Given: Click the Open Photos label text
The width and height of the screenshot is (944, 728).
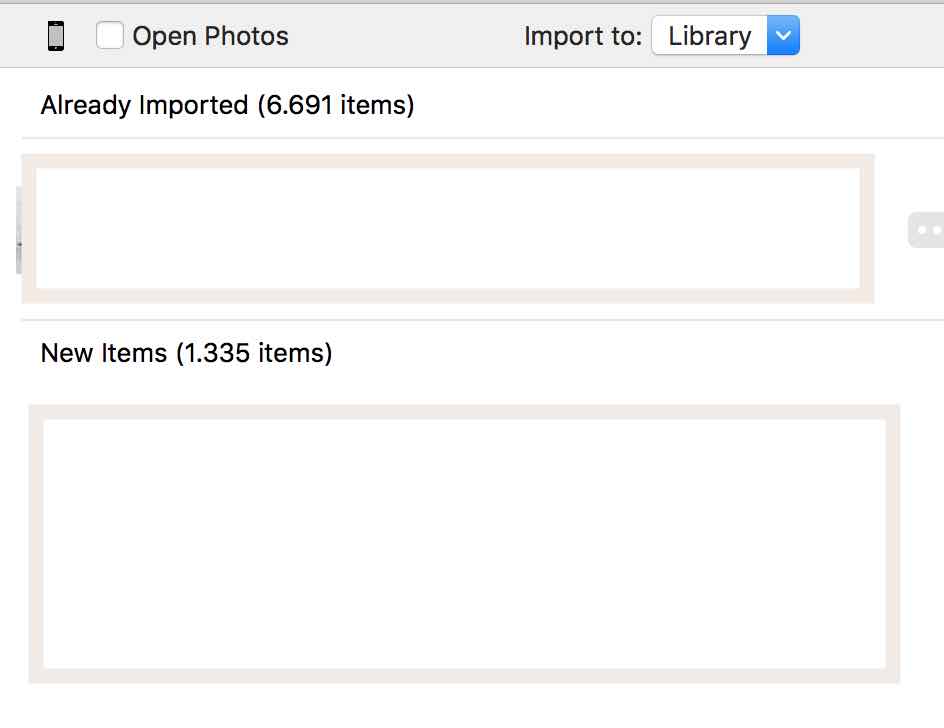Looking at the screenshot, I should tap(210, 36).
